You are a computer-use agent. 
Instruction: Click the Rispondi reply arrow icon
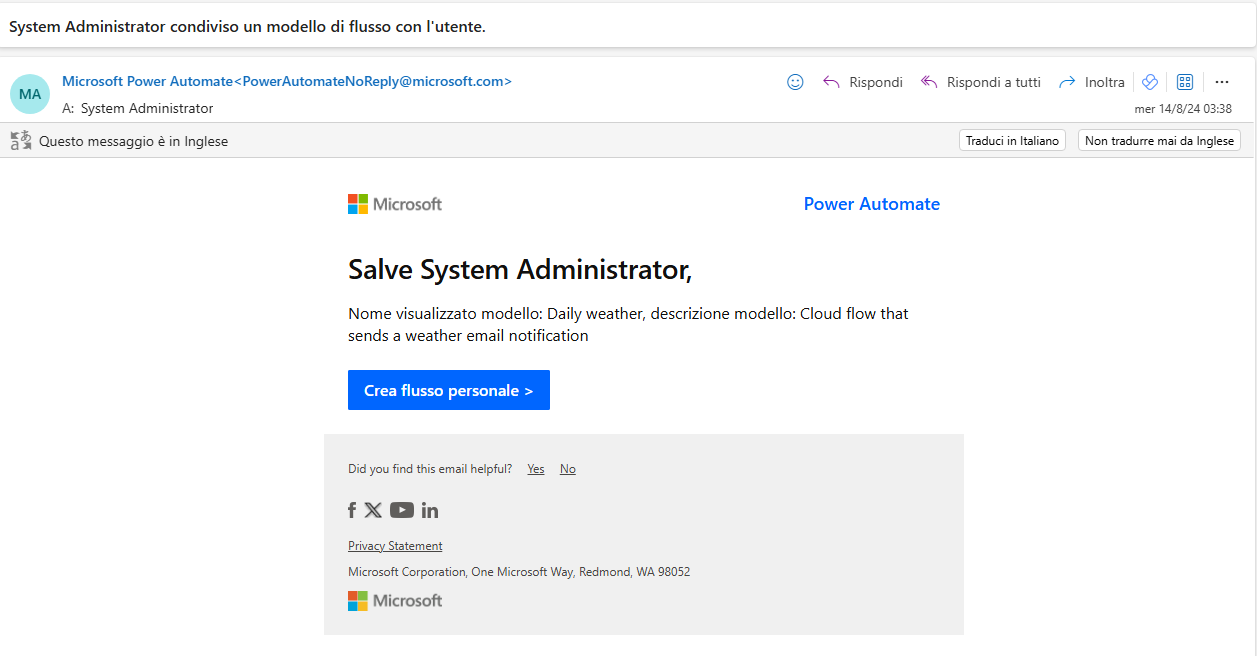(x=831, y=82)
